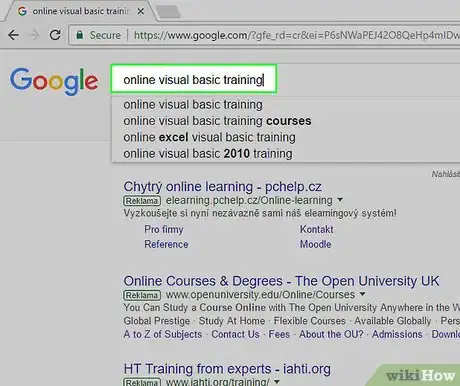Viewport: 460px width, 386px height.
Task: Click the 'www.openuniversity.edu/Online/Courses' URL text
Action: click(260, 295)
